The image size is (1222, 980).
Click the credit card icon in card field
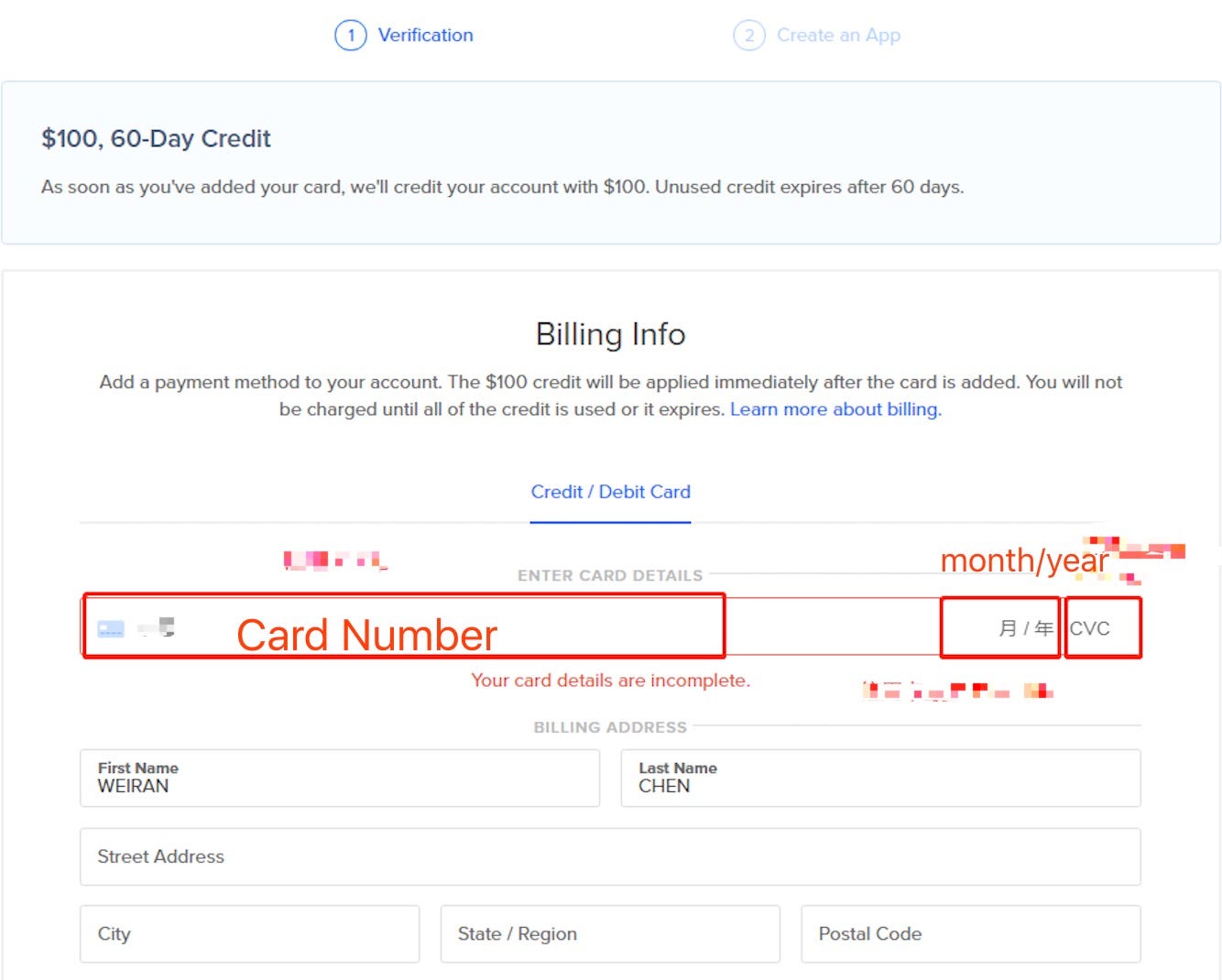coord(111,629)
